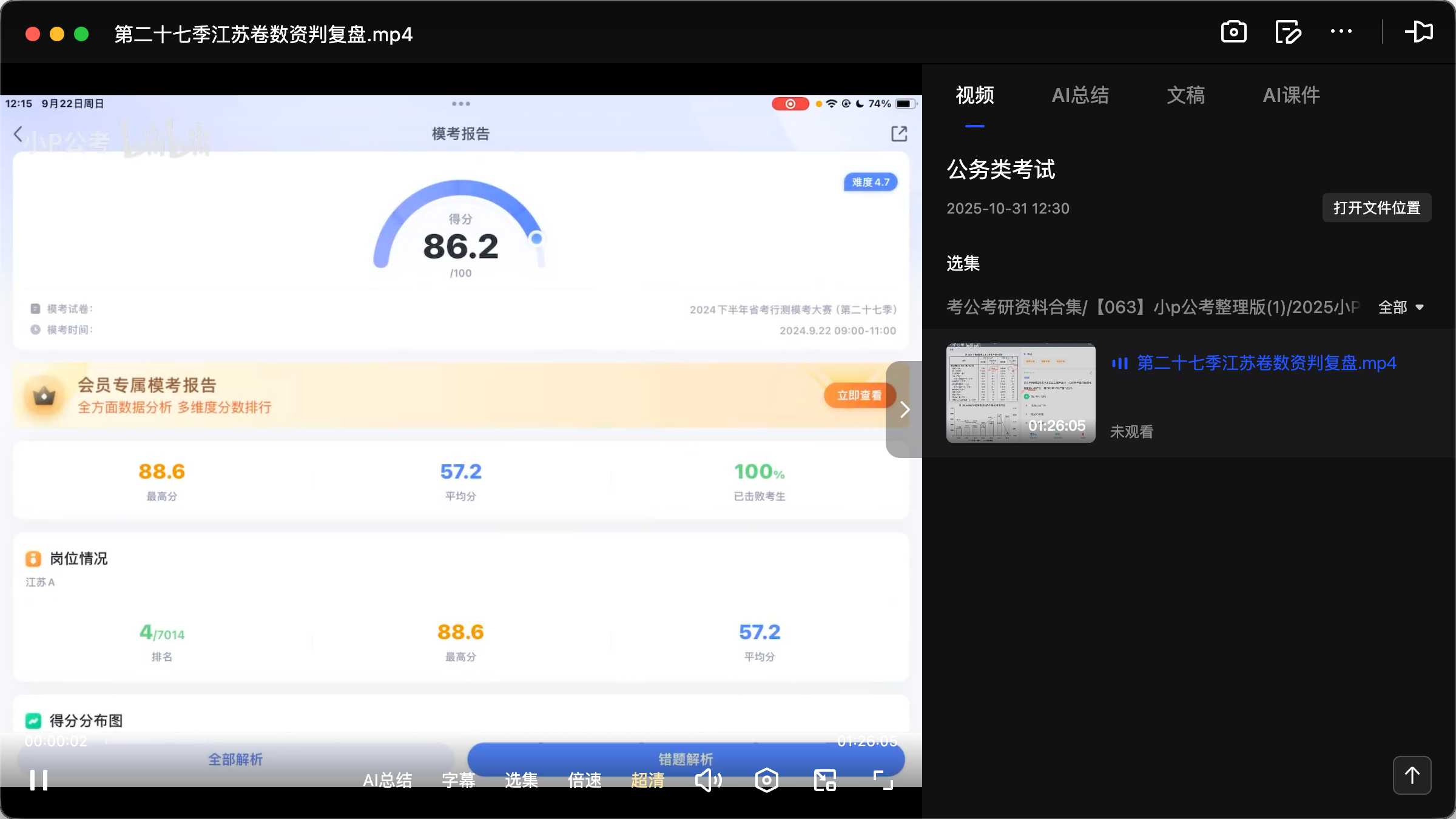Image resolution: width=1456 pixels, height=819 pixels.
Task: Switch to fullscreen playback
Action: 883,780
